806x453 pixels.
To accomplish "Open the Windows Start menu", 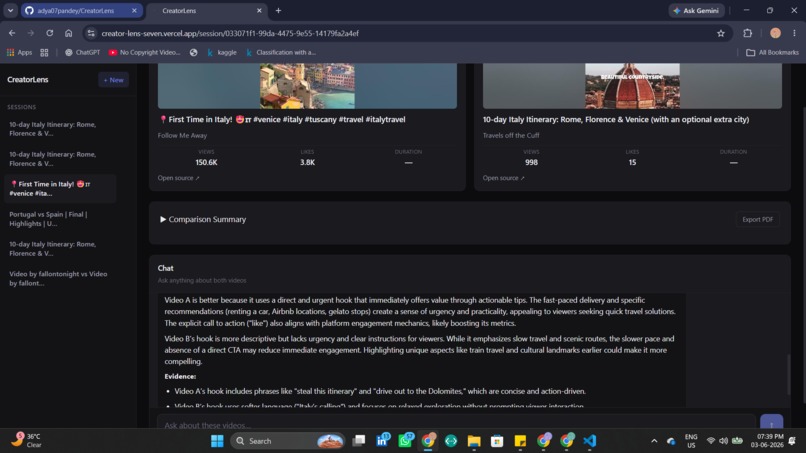I will click(217, 441).
